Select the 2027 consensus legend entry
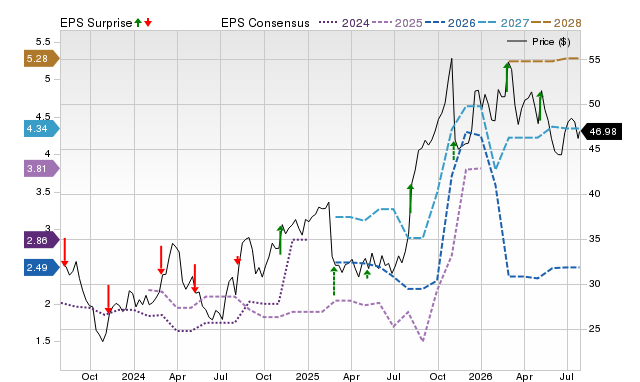The height and width of the screenshot is (382, 640). (503, 23)
